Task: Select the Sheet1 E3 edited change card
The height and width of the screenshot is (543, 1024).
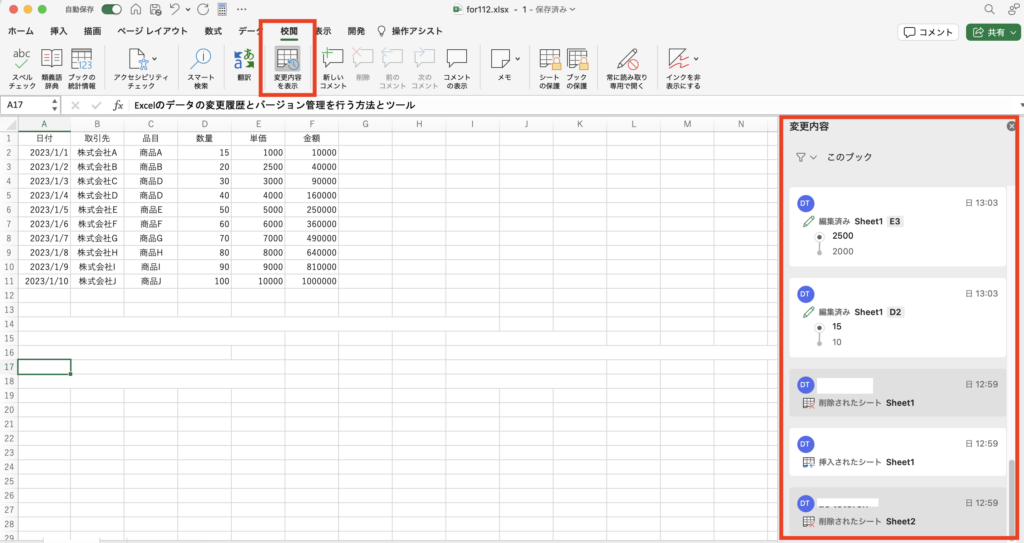Action: click(x=898, y=227)
